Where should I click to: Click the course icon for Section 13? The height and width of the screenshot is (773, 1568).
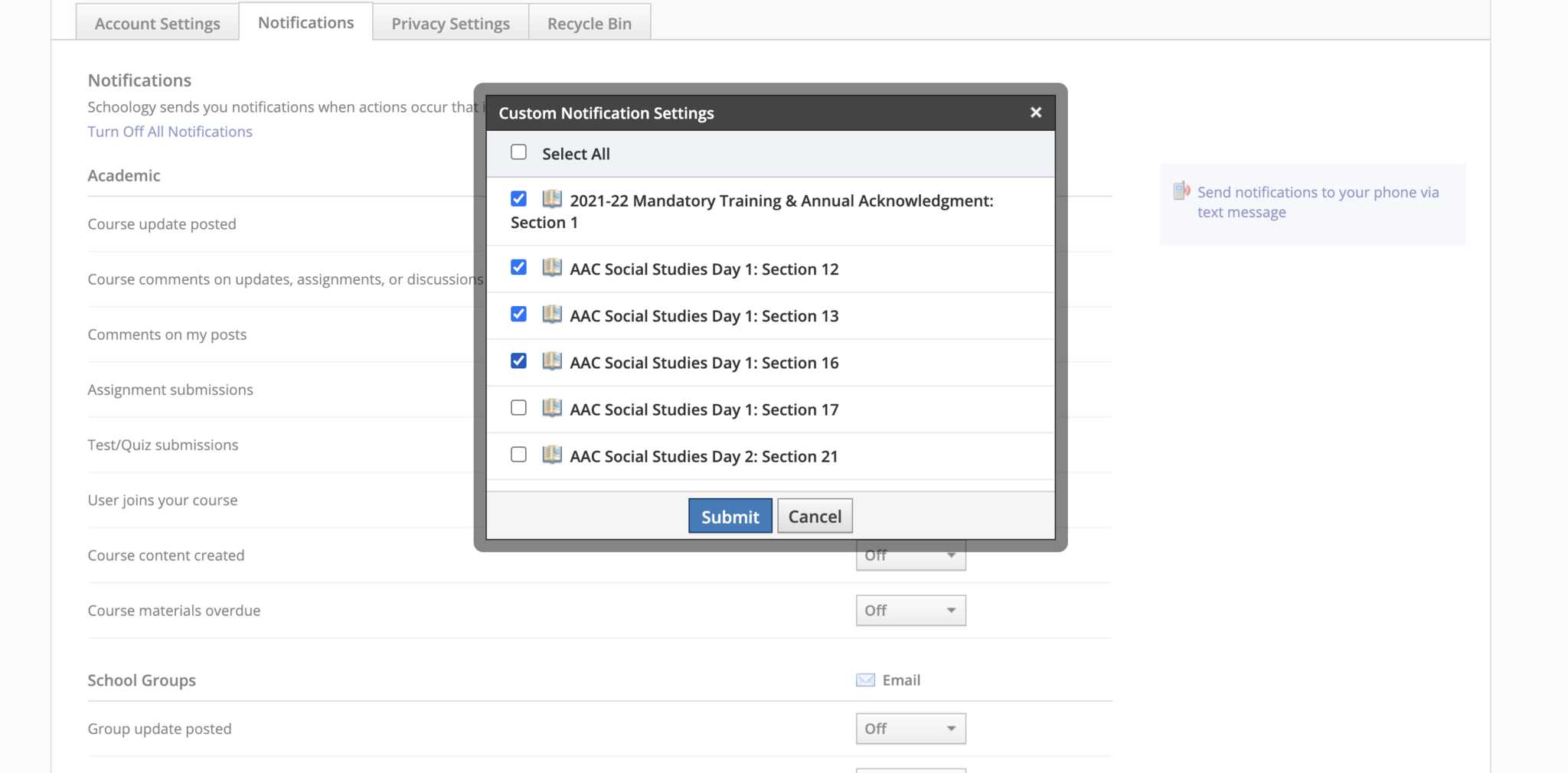[x=551, y=315]
